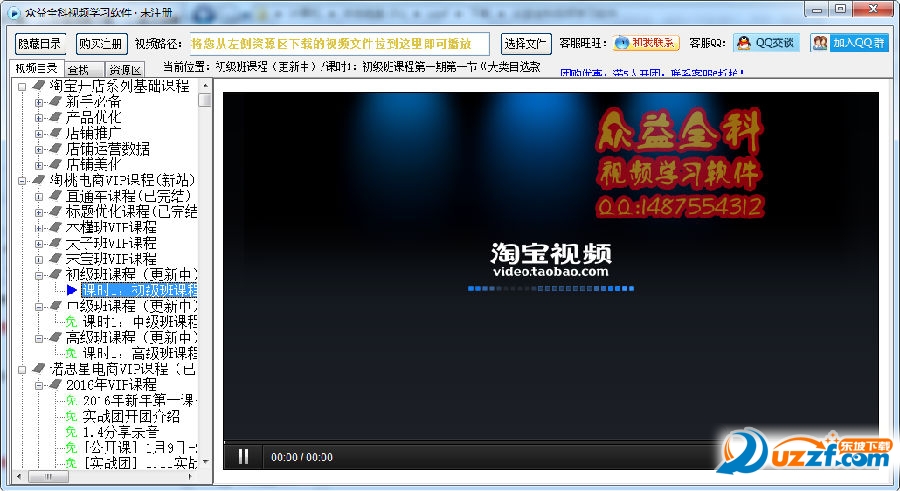Click the book icon beside 初级班课程
This screenshot has height=491, width=900.
(x=55, y=274)
